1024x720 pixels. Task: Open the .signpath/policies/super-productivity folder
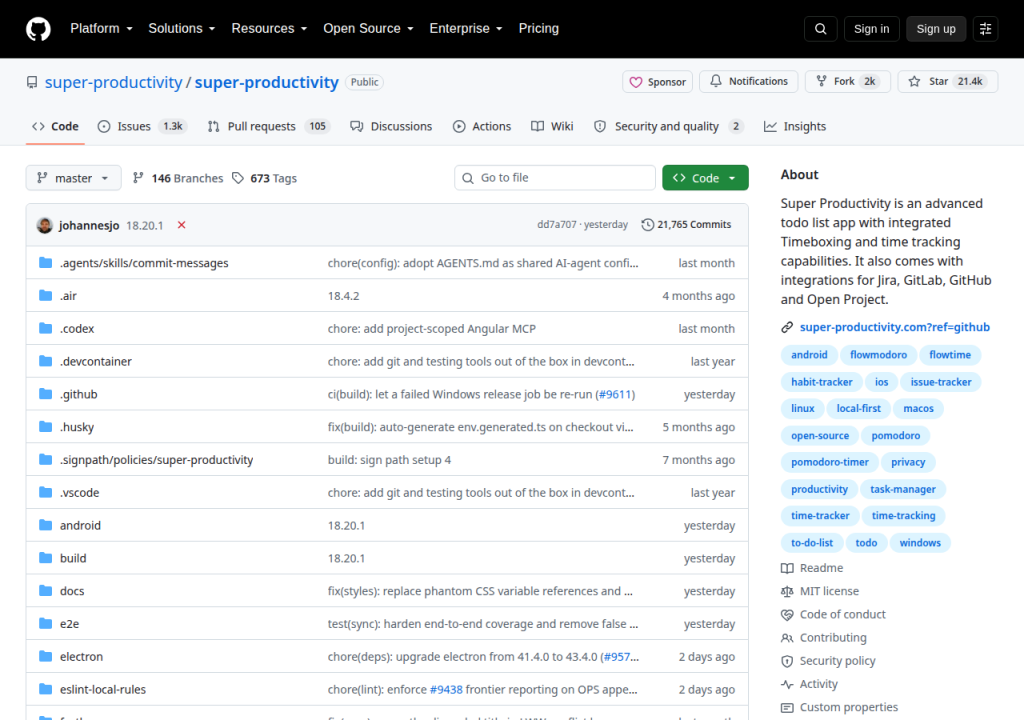(156, 460)
